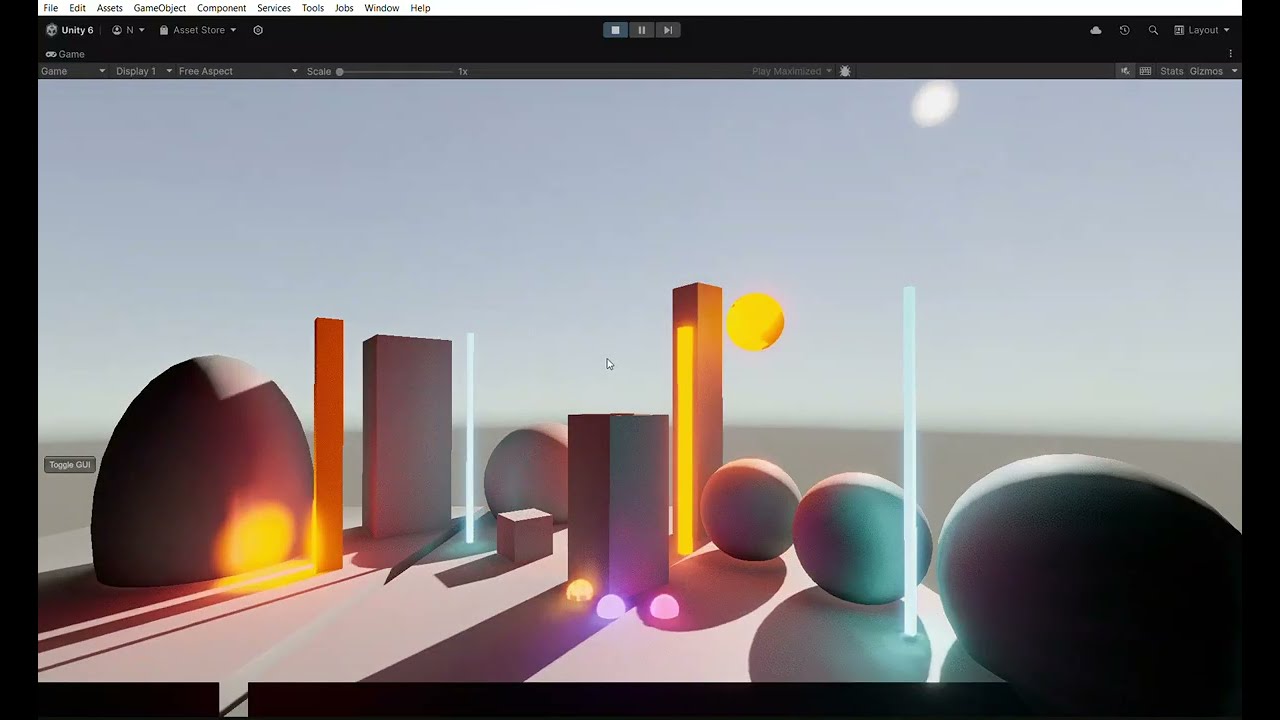This screenshot has width=1280, height=720.
Task: Open version history clock icon
Action: pyautogui.click(x=1124, y=30)
